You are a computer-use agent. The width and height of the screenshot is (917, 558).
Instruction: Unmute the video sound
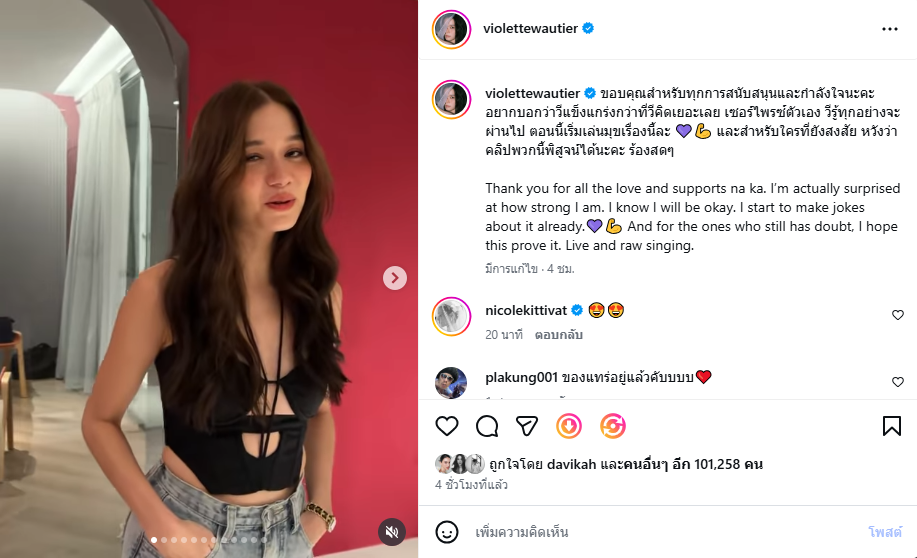[394, 532]
